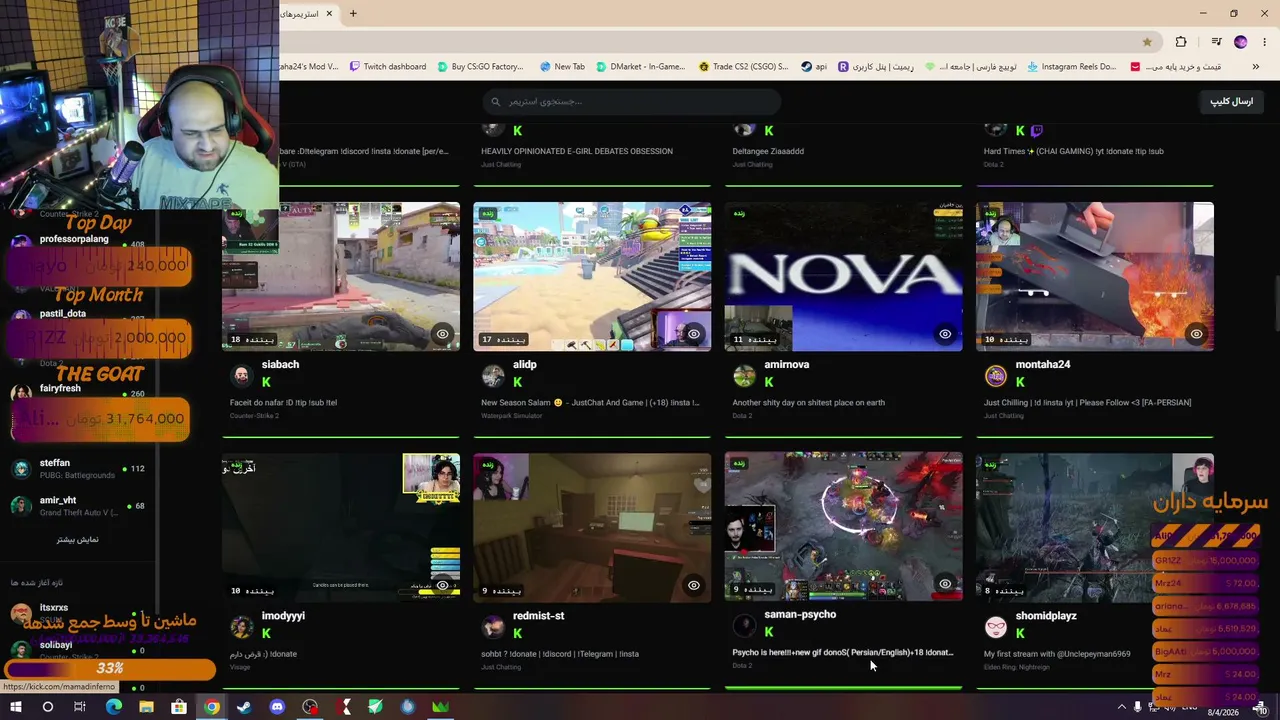Image resolution: width=1280 pixels, height=720 pixels.
Task: Open the amirnova channel name link
Action: point(787,365)
